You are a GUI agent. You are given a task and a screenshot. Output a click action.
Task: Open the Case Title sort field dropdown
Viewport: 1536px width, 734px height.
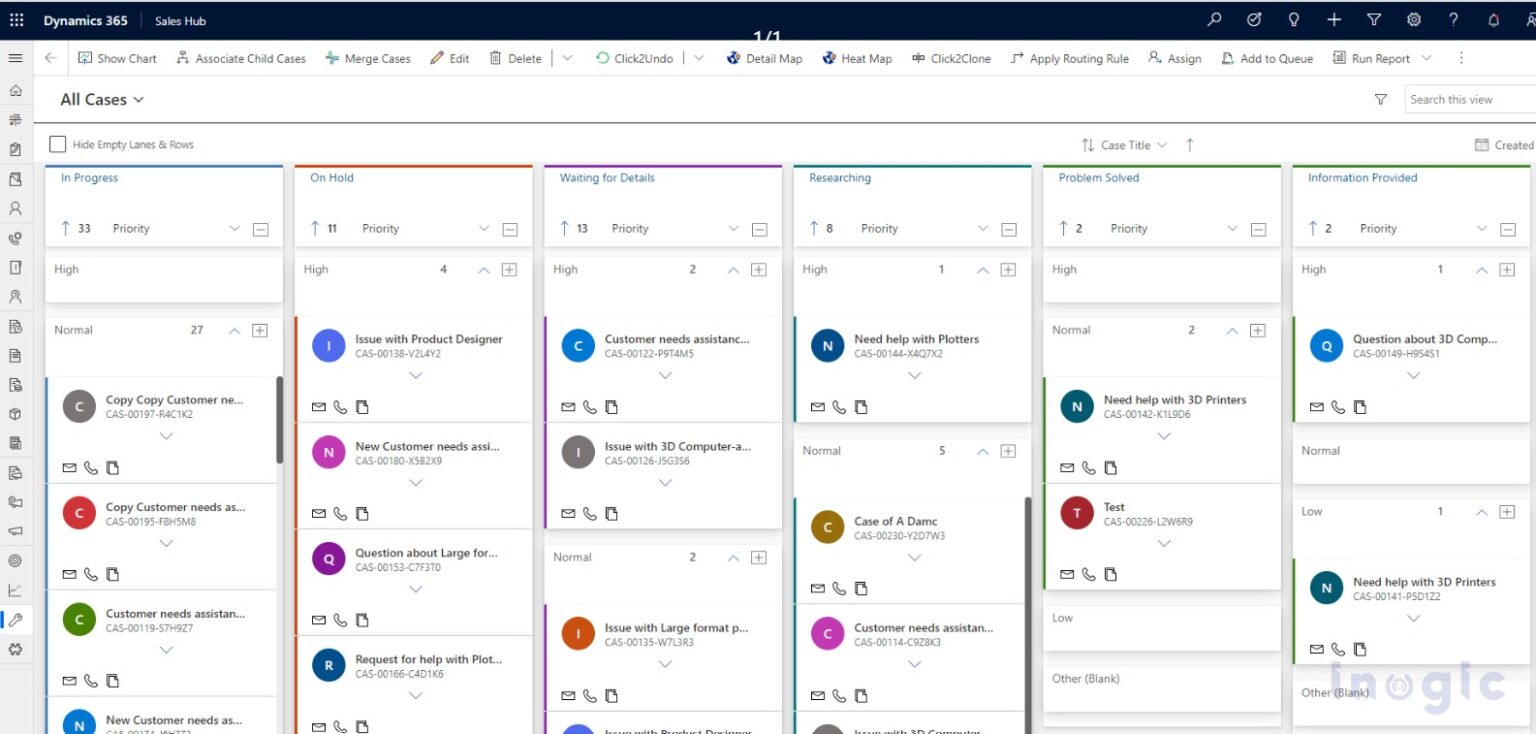(x=1162, y=145)
